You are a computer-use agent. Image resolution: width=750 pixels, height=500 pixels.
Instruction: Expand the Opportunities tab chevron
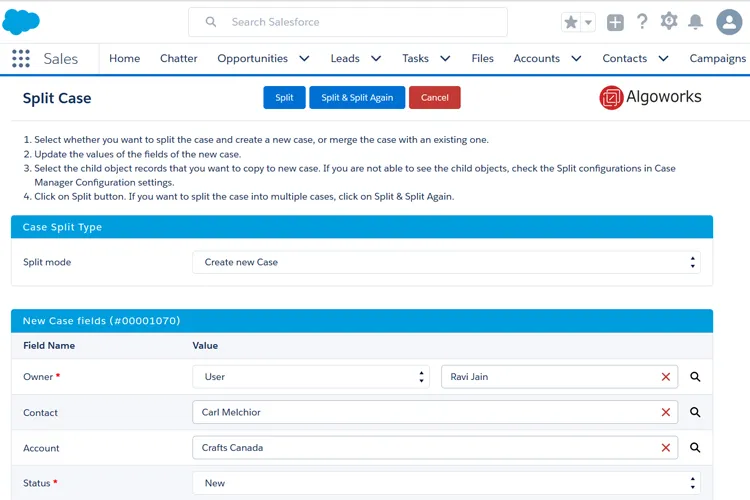(304, 58)
